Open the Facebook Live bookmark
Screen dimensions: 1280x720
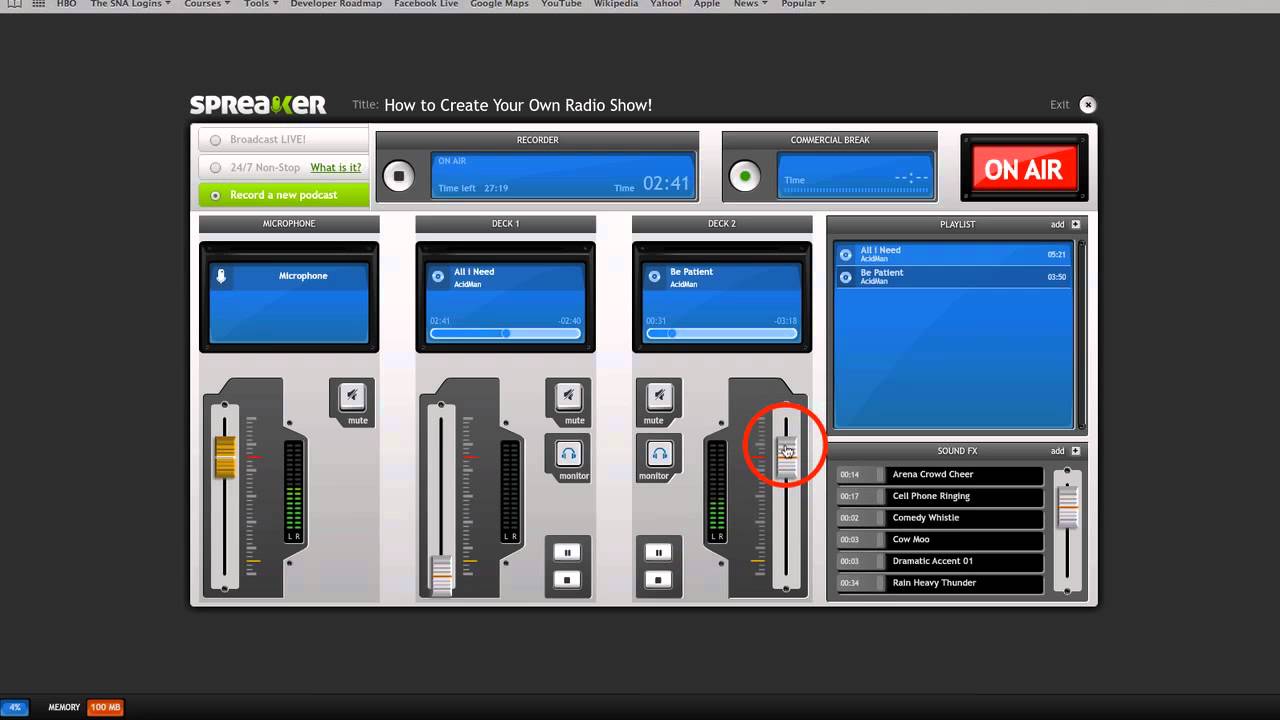[x=425, y=4]
